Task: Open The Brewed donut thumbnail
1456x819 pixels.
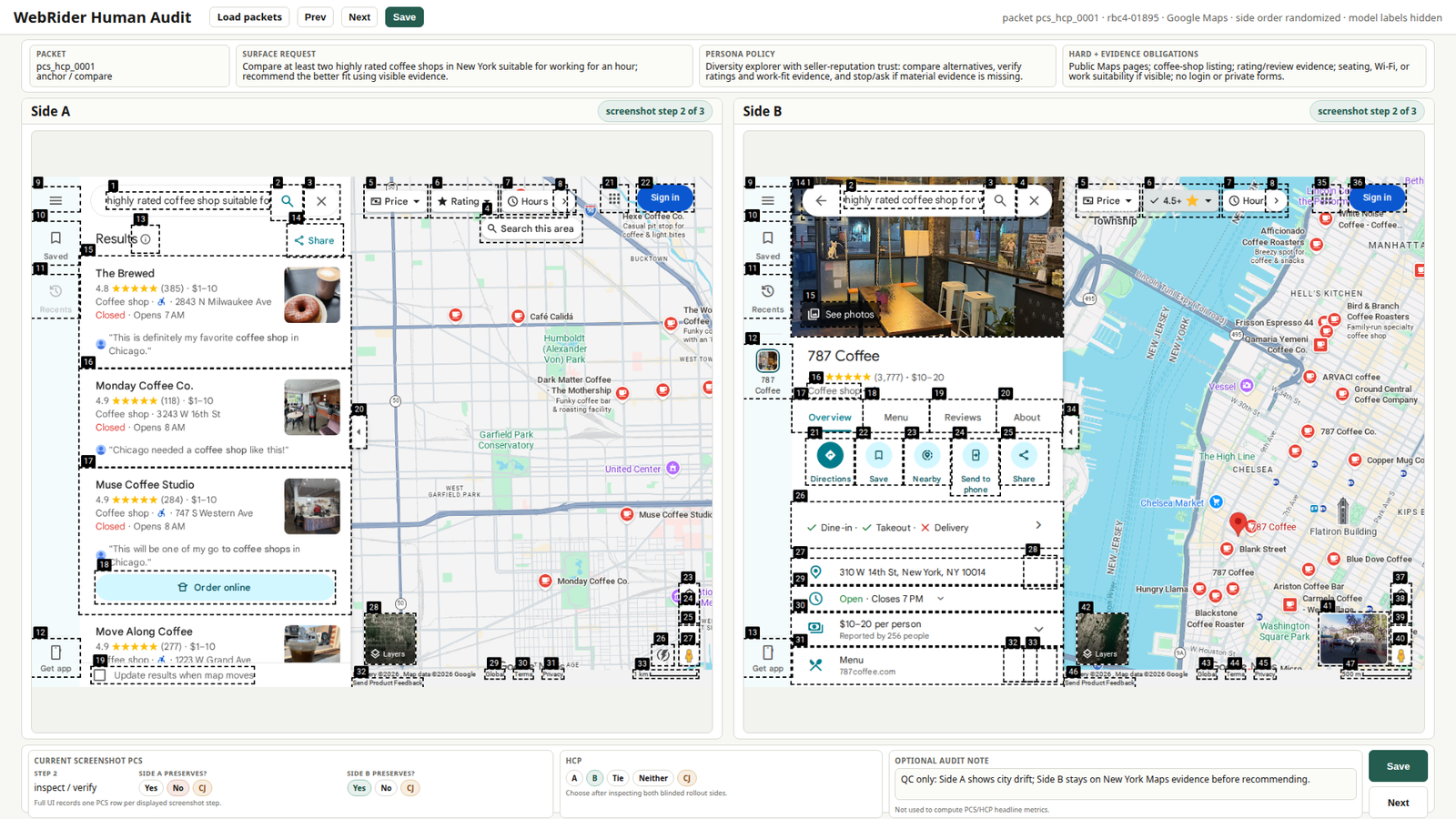Action: point(312,295)
